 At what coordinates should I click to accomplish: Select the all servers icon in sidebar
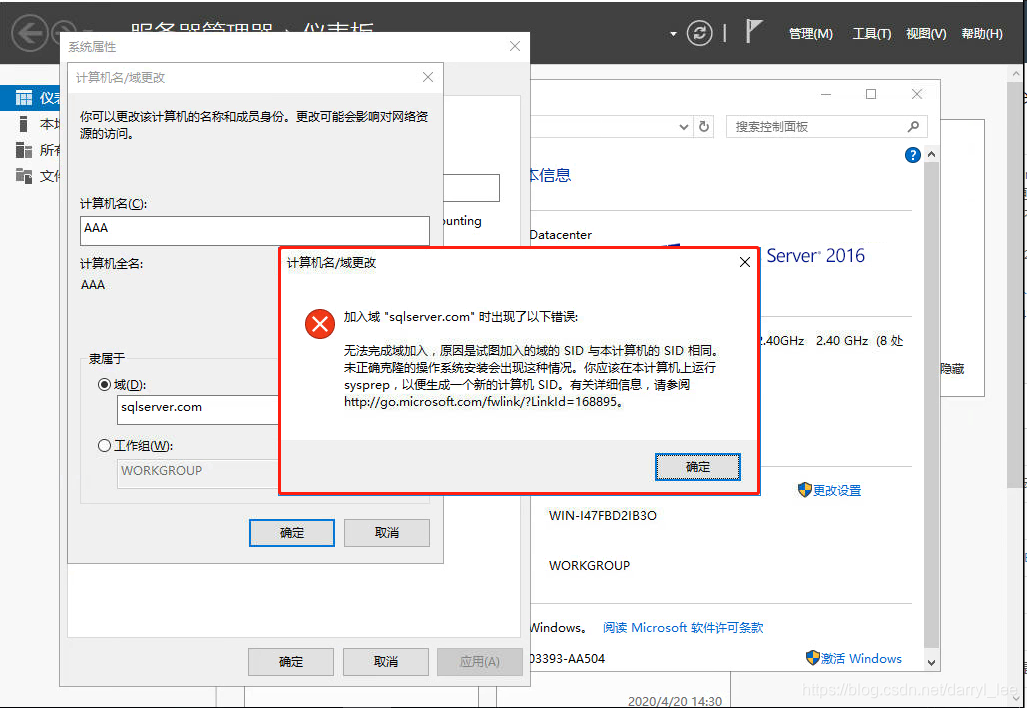24,150
